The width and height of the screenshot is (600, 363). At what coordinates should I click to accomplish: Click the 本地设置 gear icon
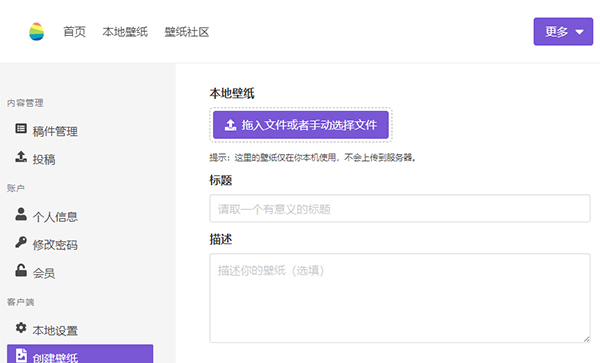[x=21, y=328]
